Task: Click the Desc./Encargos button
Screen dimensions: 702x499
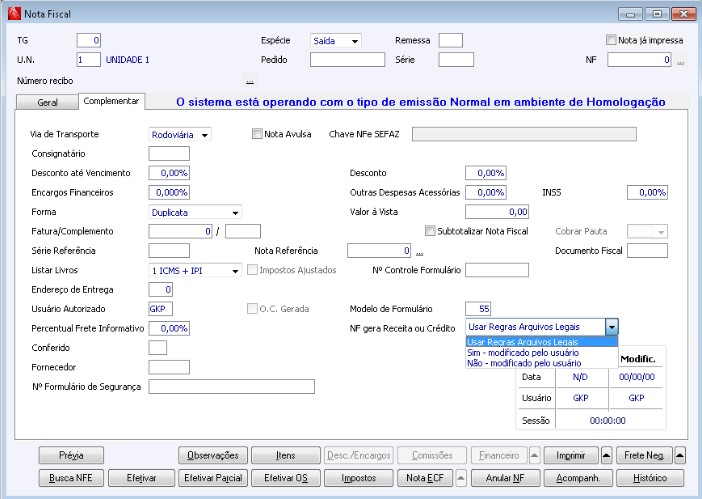Action: [359, 456]
